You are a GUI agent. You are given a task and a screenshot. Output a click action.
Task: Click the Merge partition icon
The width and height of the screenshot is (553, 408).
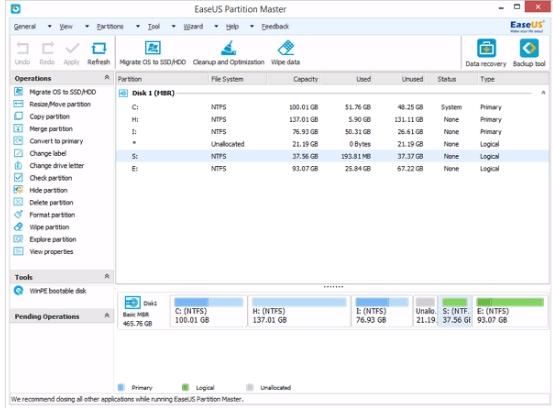[x=18, y=128]
